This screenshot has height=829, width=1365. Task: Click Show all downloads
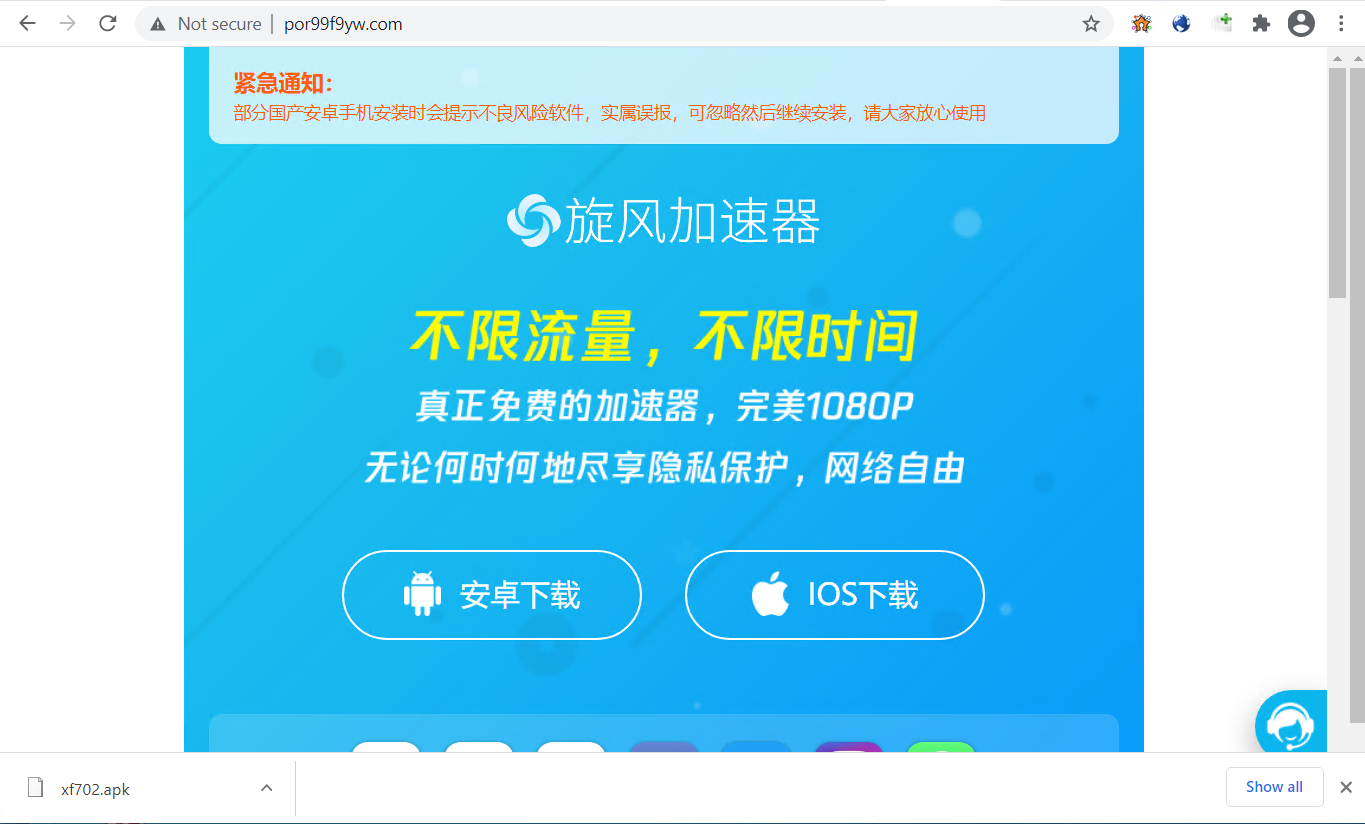tap(1274, 787)
